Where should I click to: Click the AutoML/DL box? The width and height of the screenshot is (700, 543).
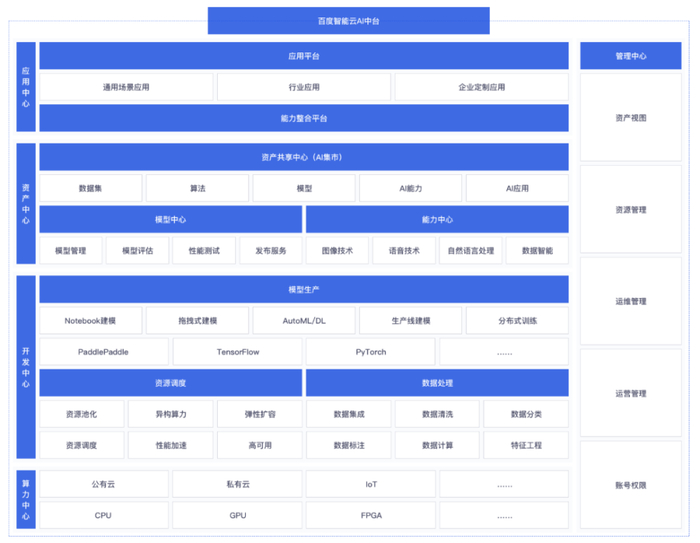click(x=304, y=321)
